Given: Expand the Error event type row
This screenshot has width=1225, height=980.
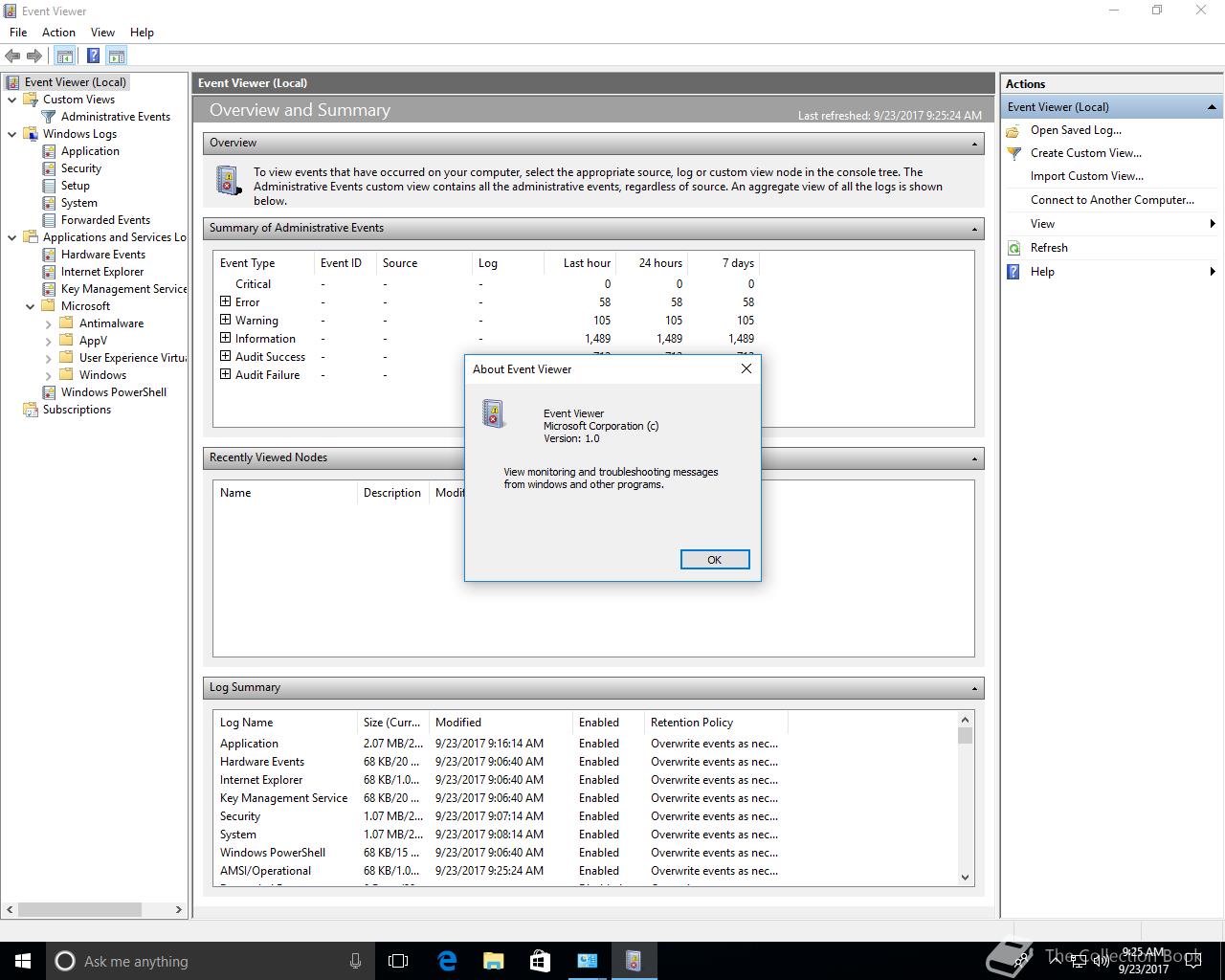Looking at the screenshot, I should coord(226,301).
